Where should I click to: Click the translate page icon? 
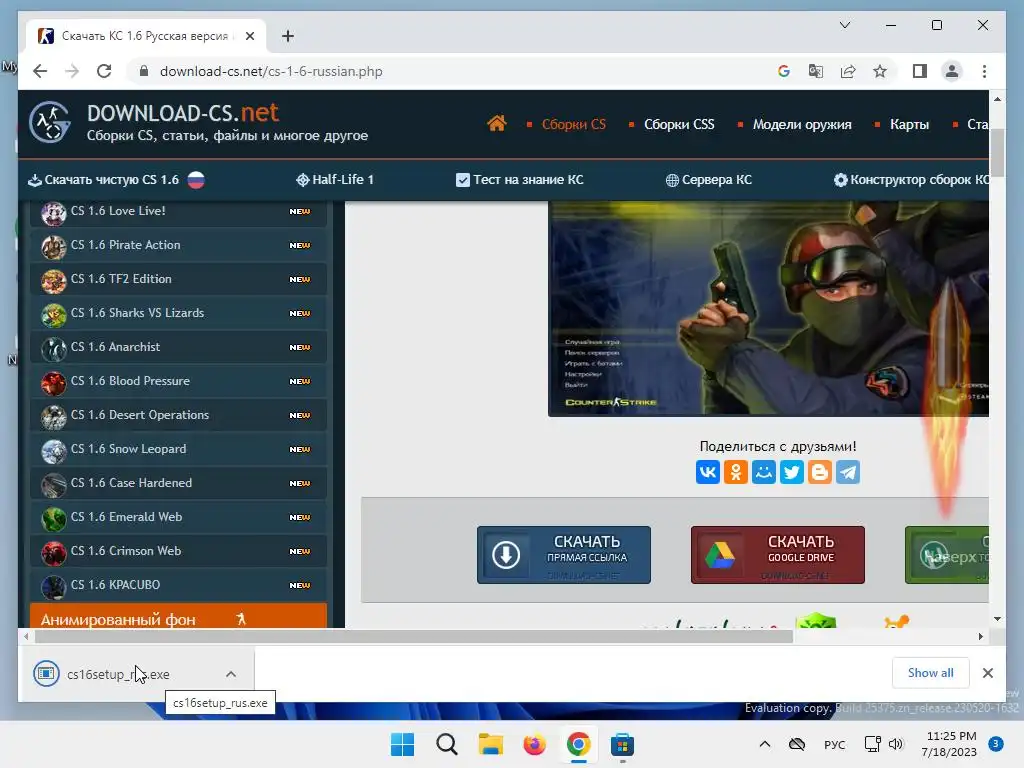(x=816, y=71)
